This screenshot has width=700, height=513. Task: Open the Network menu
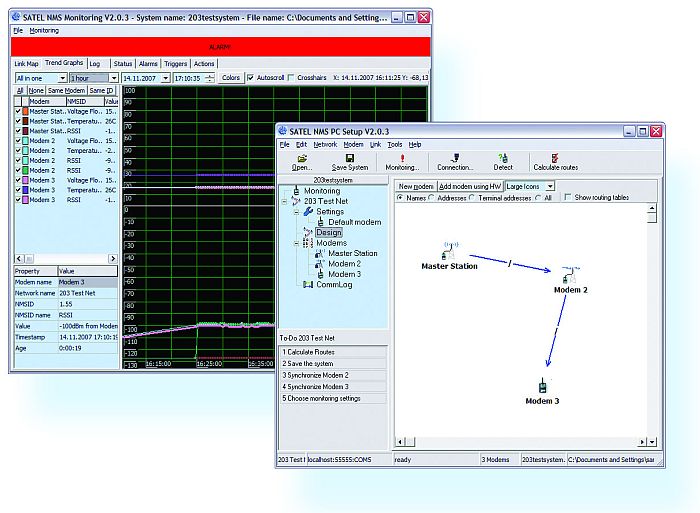coord(325,144)
